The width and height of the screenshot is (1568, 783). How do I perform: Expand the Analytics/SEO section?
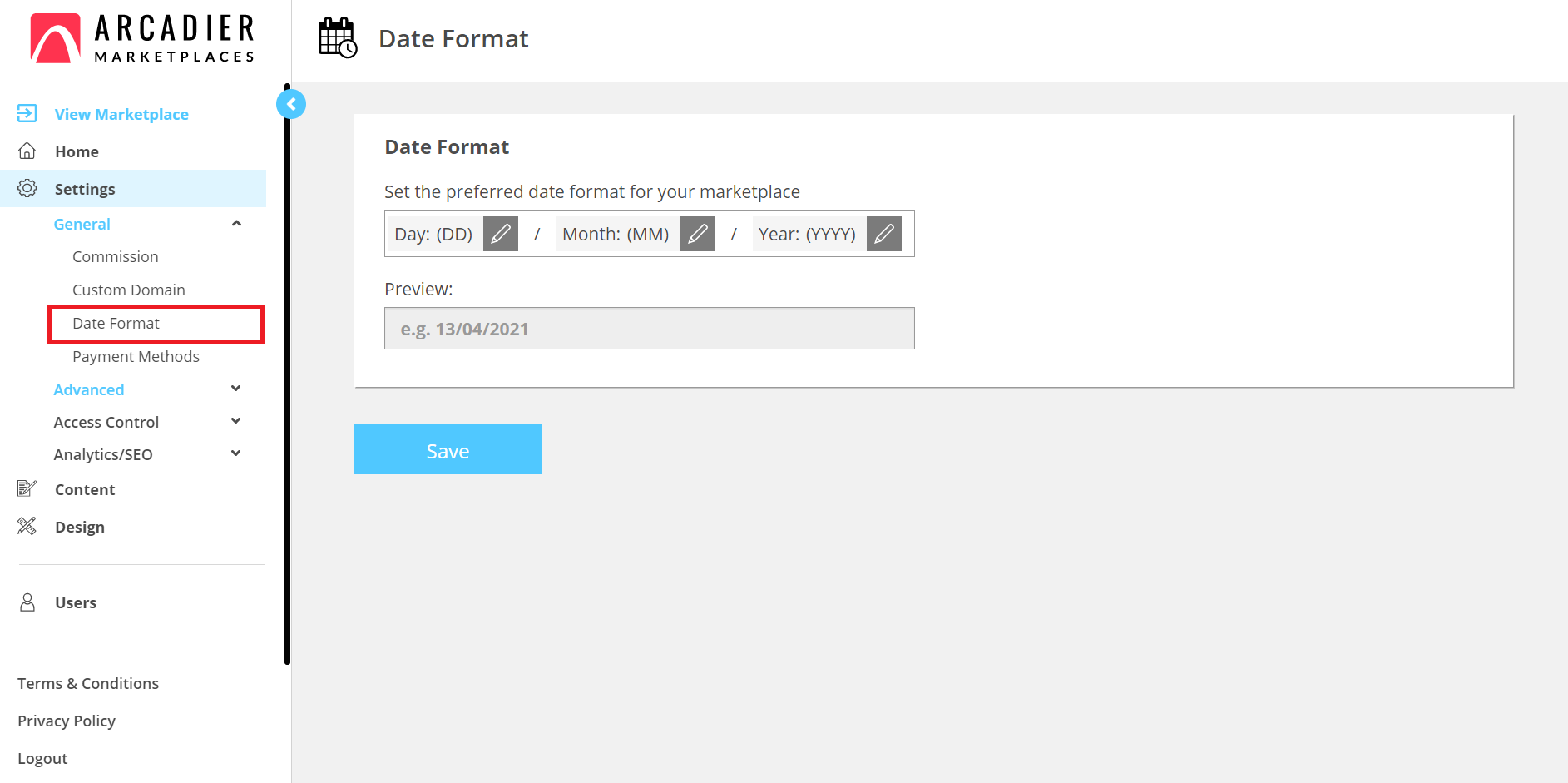click(x=236, y=453)
